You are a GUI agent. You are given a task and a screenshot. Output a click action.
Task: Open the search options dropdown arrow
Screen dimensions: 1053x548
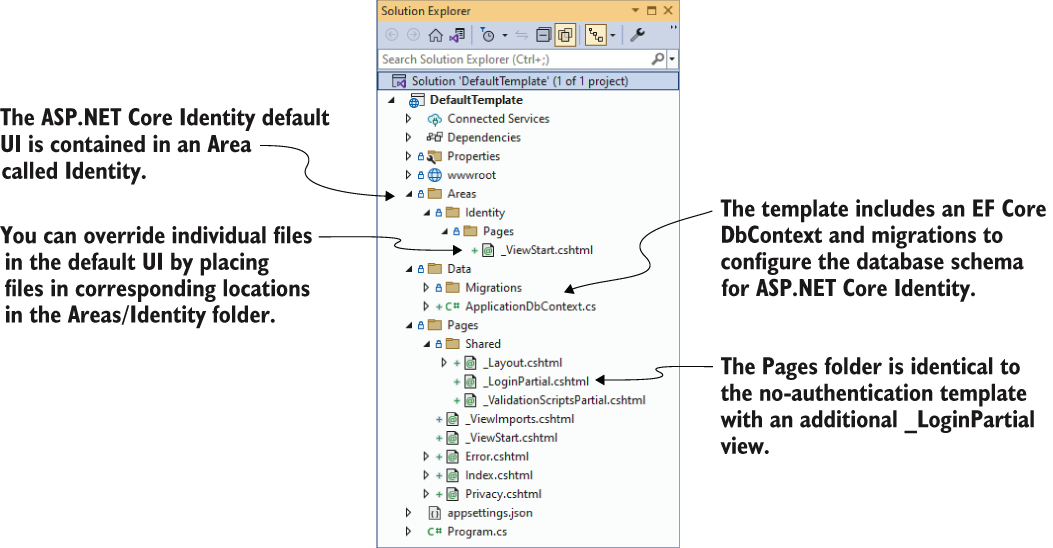pyautogui.click(x=671, y=60)
